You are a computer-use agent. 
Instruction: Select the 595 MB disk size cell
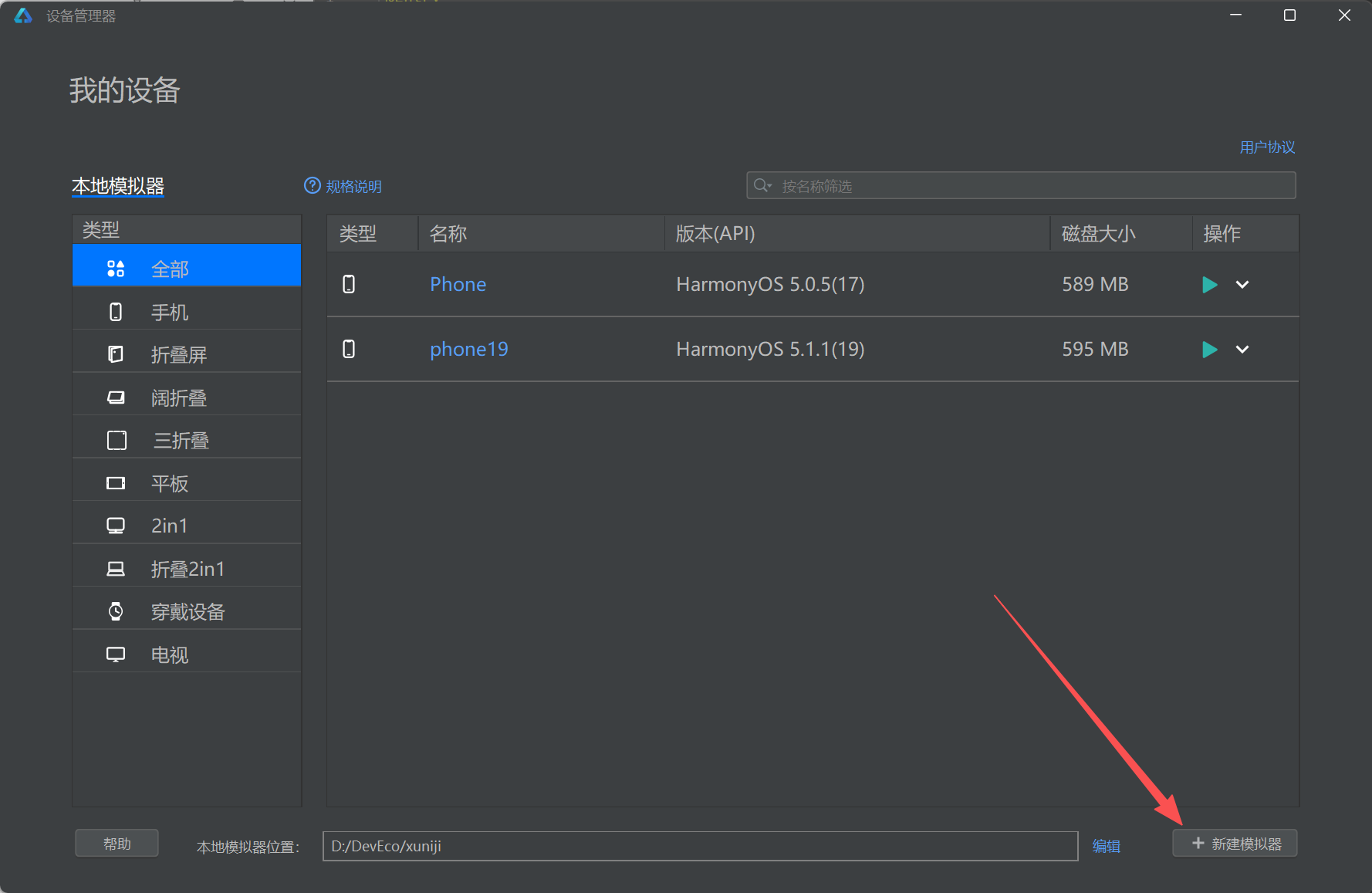[x=1095, y=350]
